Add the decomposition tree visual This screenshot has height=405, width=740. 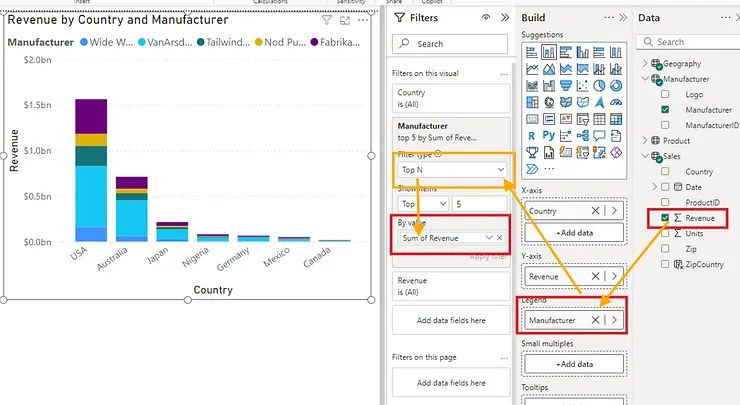click(x=582, y=136)
